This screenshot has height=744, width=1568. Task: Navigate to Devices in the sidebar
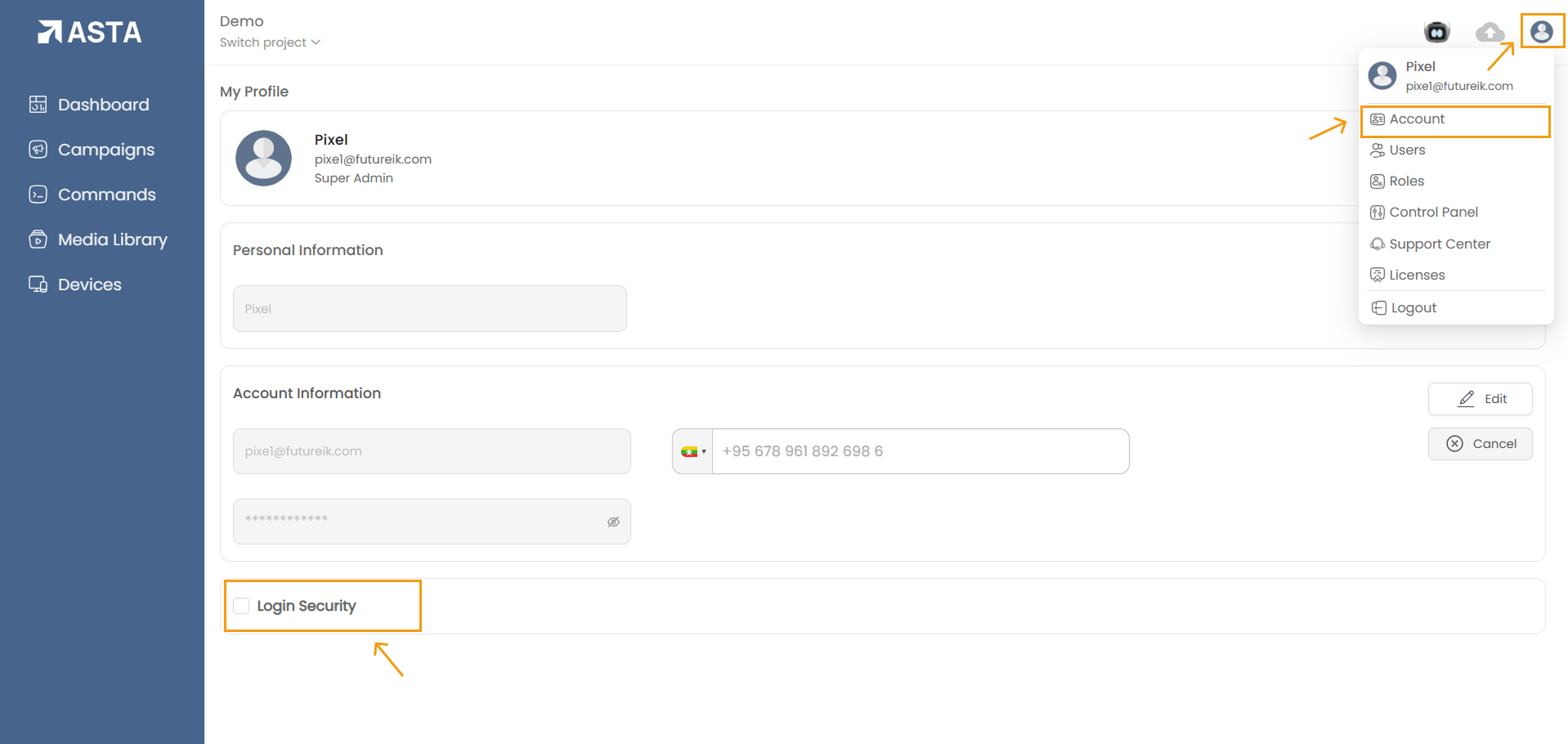pyautogui.click(x=89, y=285)
